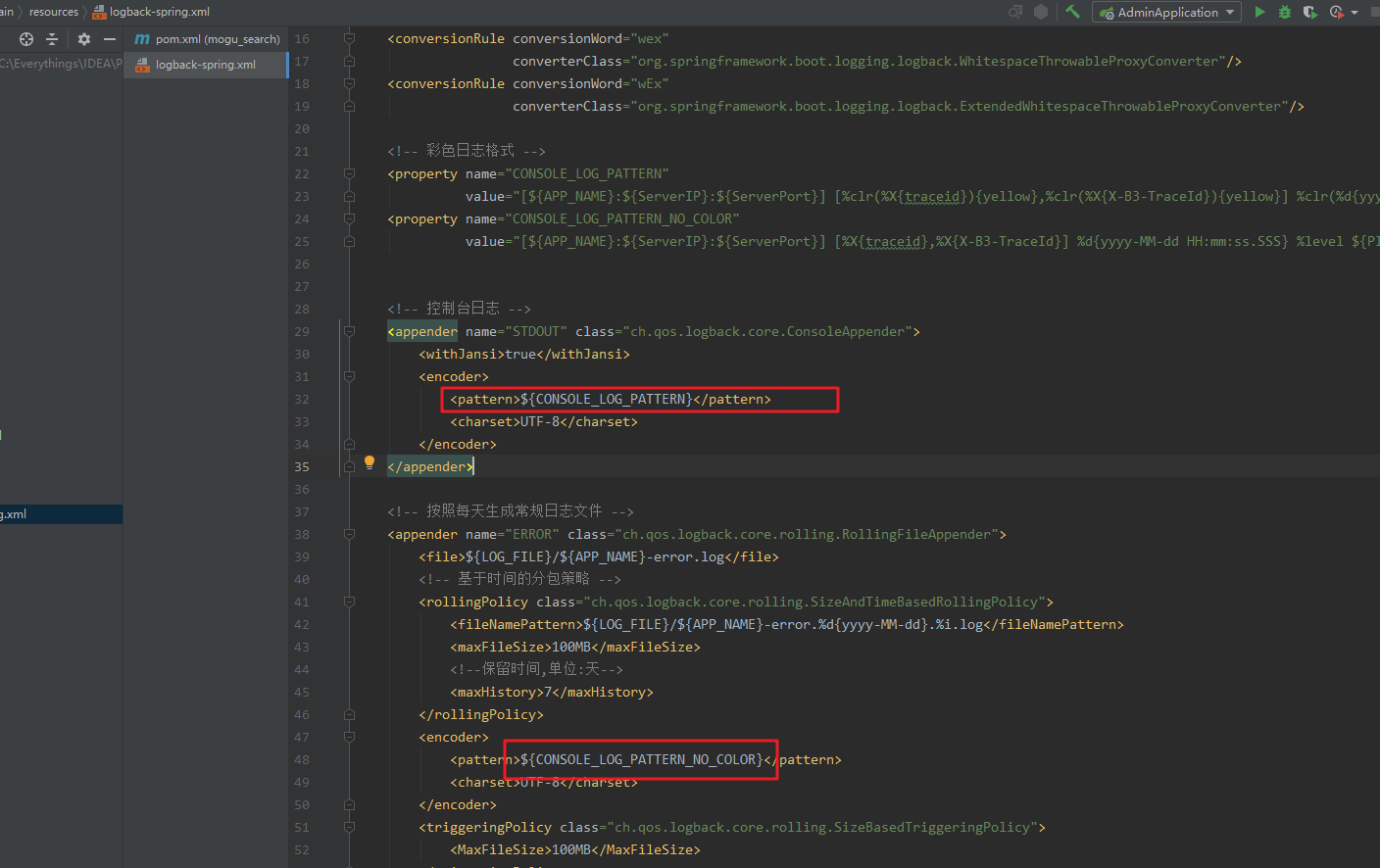Click the </rollingPolicy> closing tag
1380x868 pixels.
coord(481,715)
